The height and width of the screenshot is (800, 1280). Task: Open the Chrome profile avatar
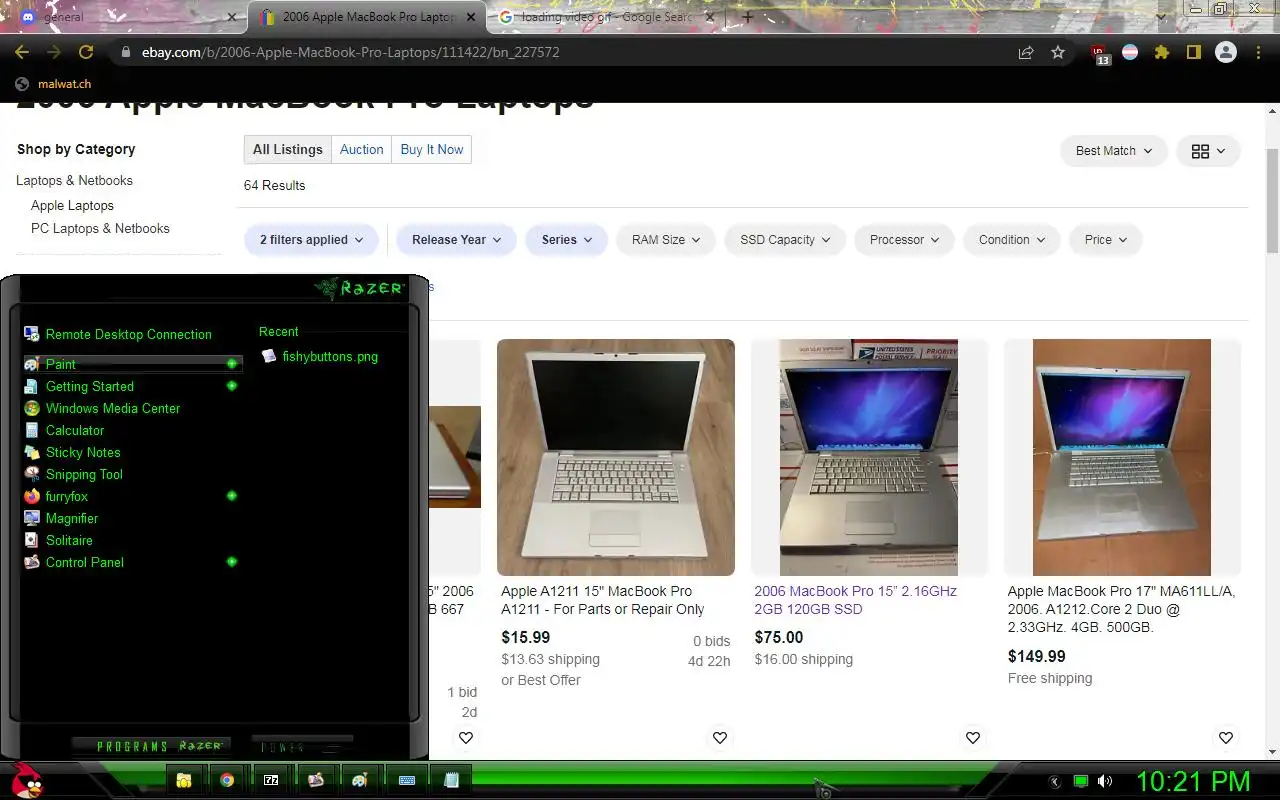[1226, 52]
